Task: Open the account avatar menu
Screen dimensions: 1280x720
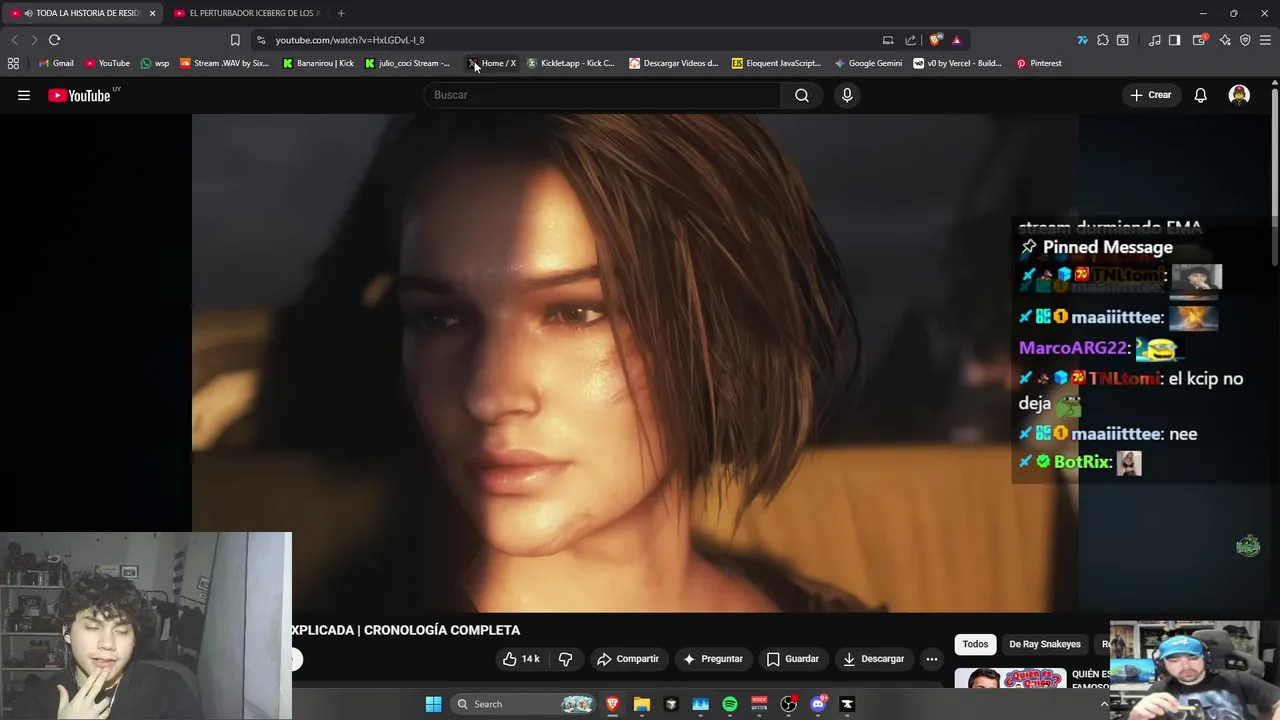Action: click(1239, 95)
